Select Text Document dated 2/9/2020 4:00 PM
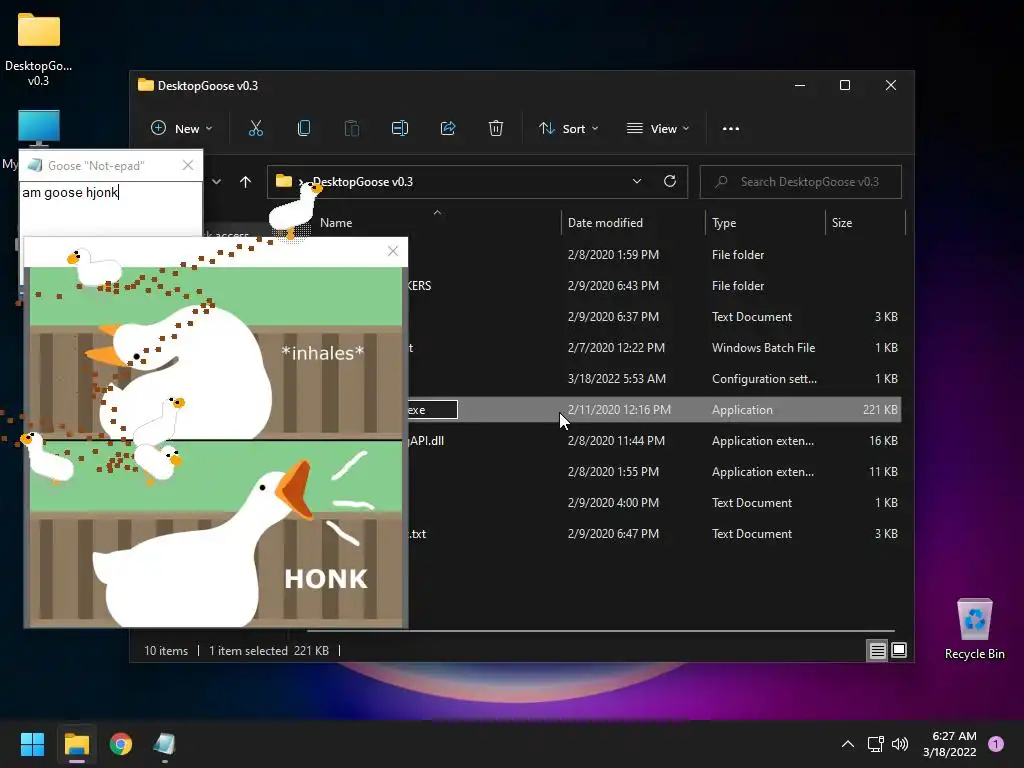 tap(653, 503)
